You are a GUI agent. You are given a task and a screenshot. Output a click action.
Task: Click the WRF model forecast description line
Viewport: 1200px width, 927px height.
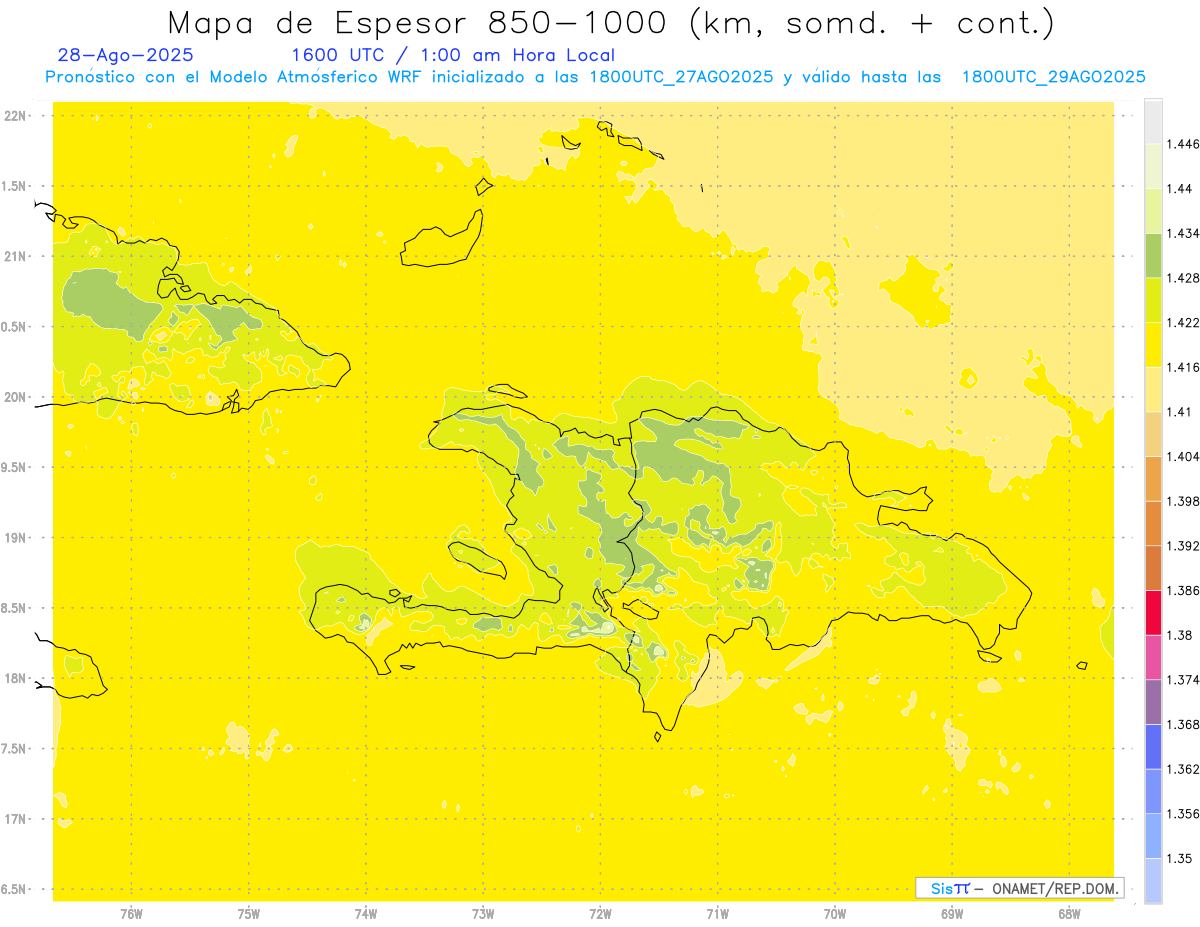595,77
